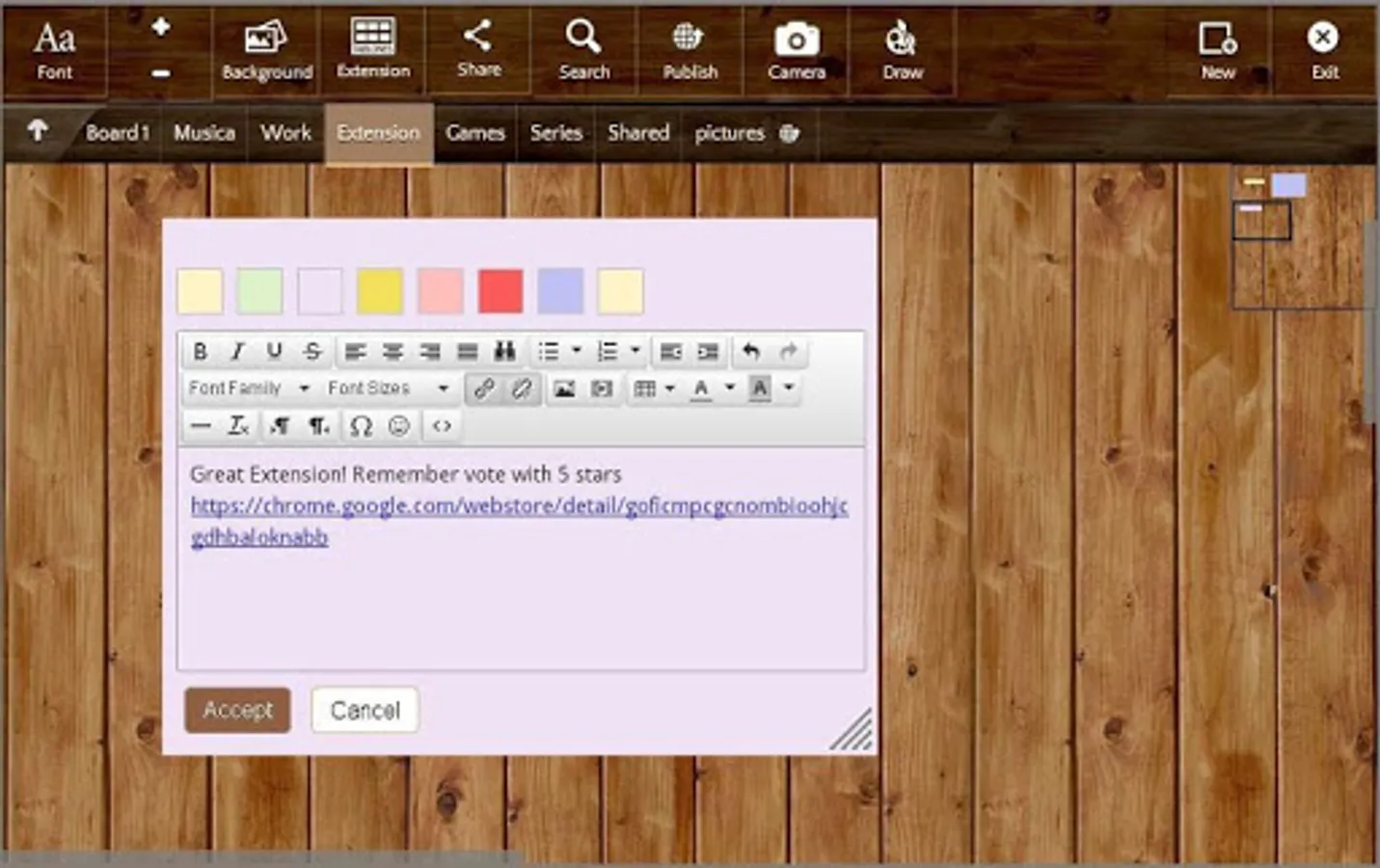
Task: Open the Work board tab
Action: (x=285, y=133)
